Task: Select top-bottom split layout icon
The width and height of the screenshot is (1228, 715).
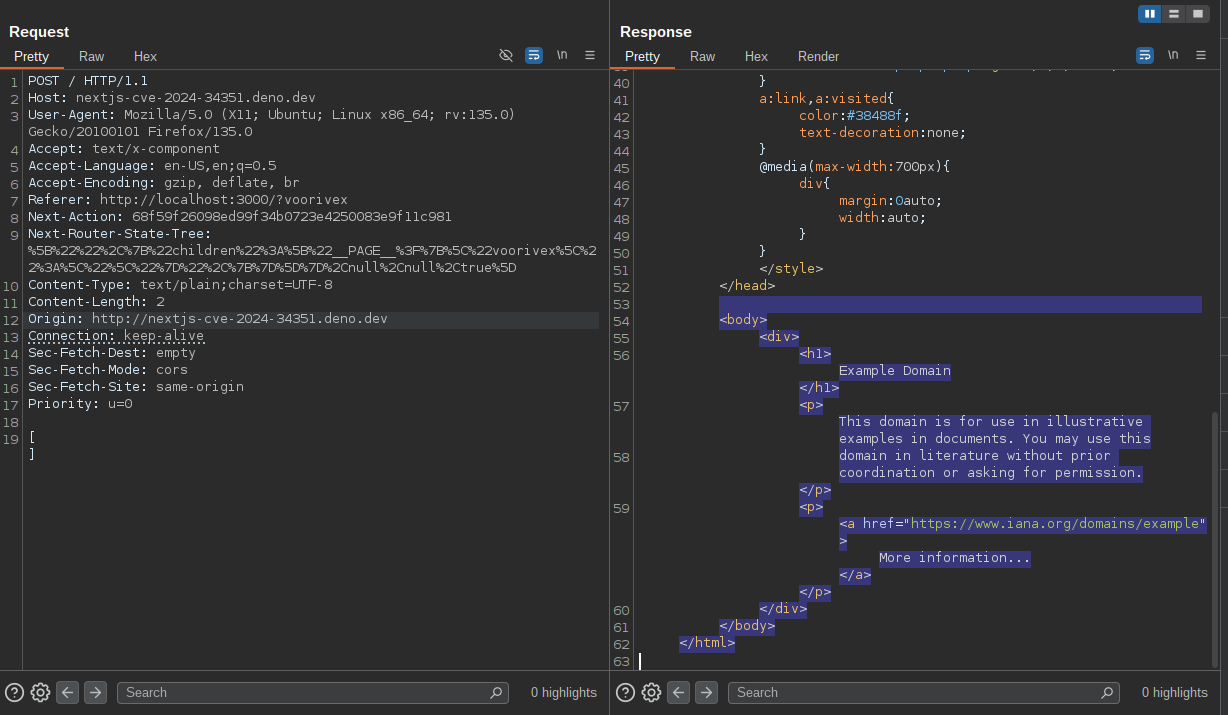Action: coord(1173,14)
